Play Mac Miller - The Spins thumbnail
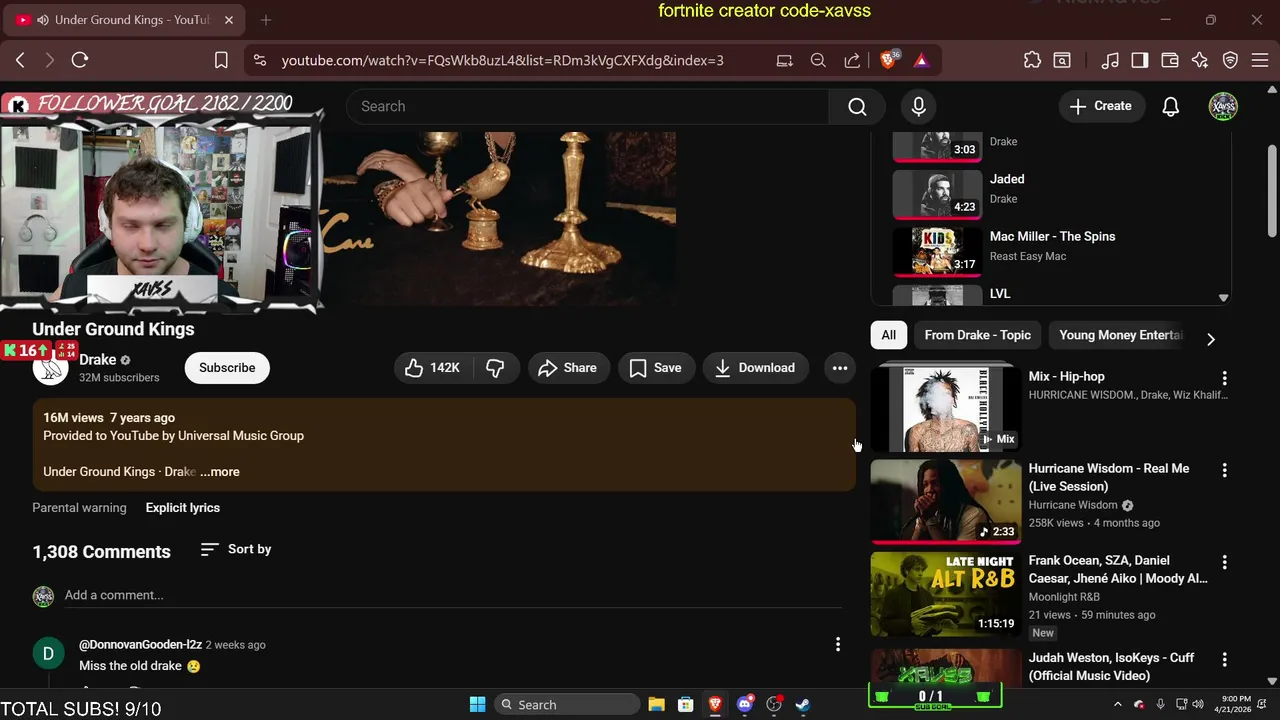Image resolution: width=1280 pixels, height=720 pixels. pyautogui.click(x=937, y=251)
